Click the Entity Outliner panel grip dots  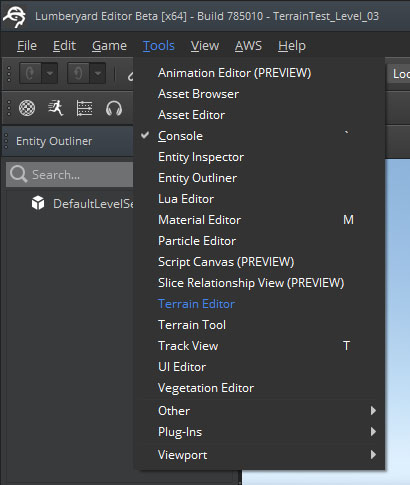pyautogui.click(x=6, y=141)
